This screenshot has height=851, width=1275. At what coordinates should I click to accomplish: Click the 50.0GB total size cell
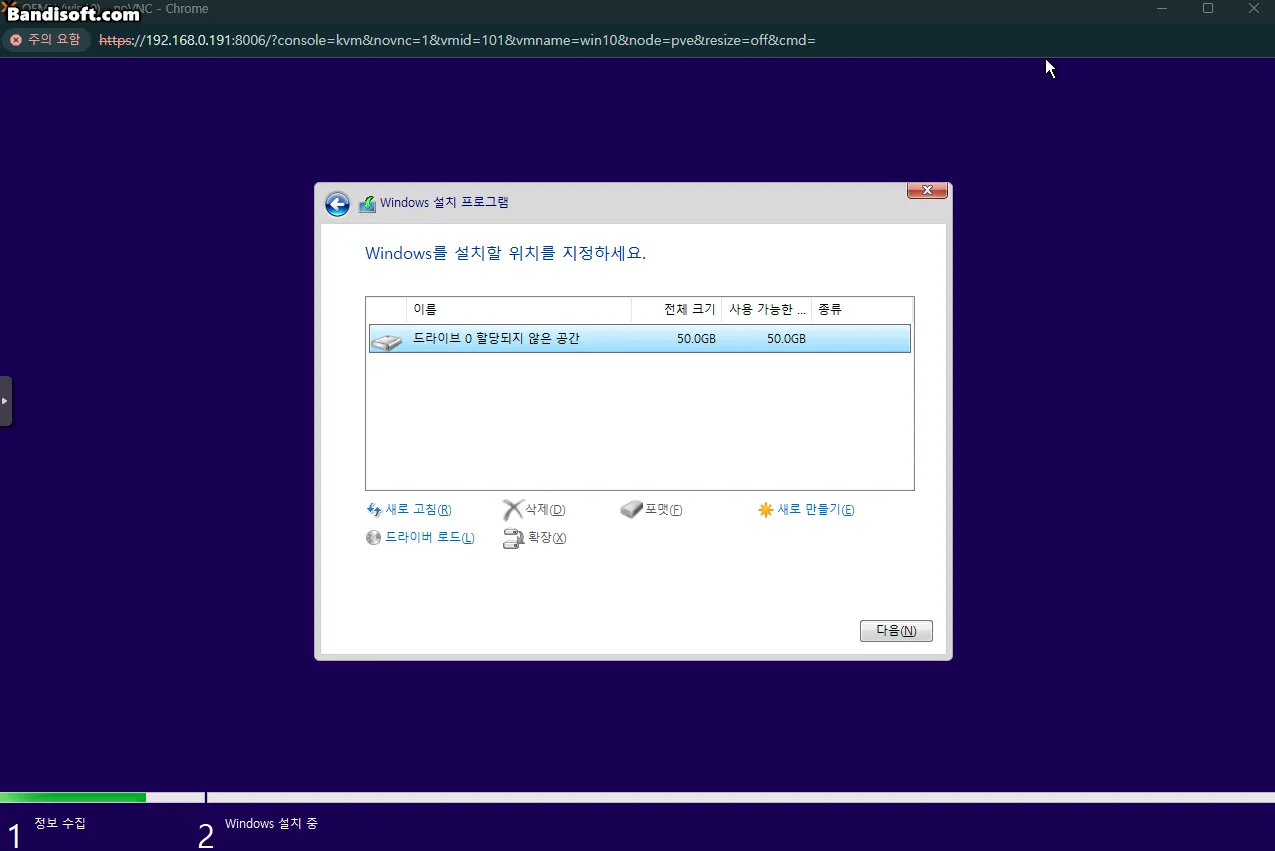pos(696,339)
